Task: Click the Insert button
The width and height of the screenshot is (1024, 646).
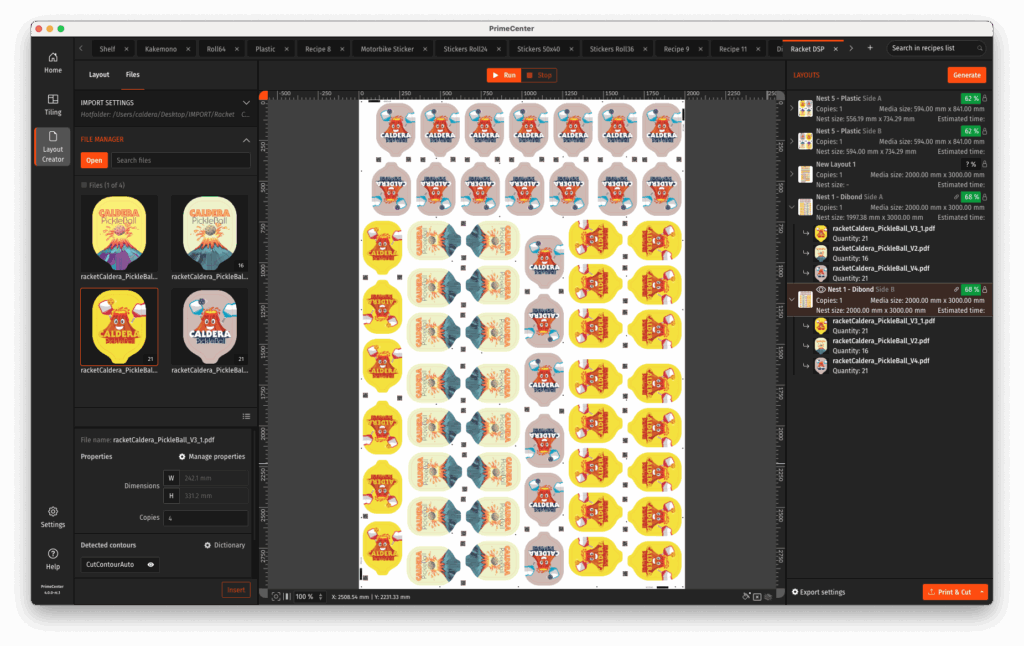Action: (x=236, y=590)
